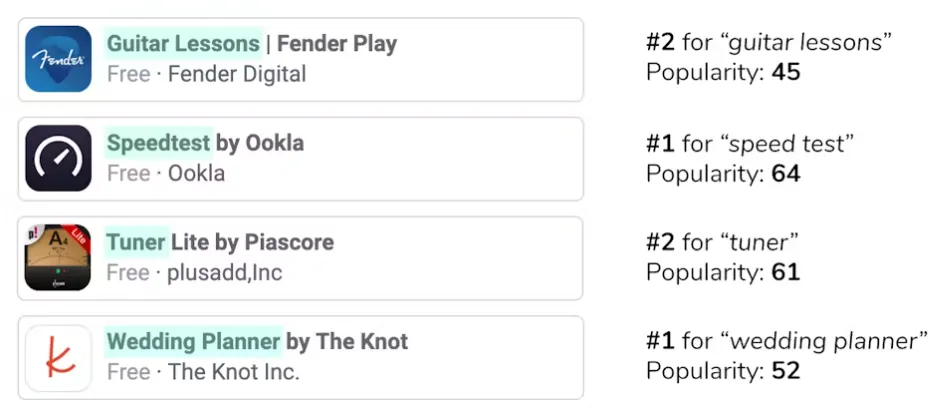
Task: Select the Tuner Lite app icon
Action: (x=59, y=258)
